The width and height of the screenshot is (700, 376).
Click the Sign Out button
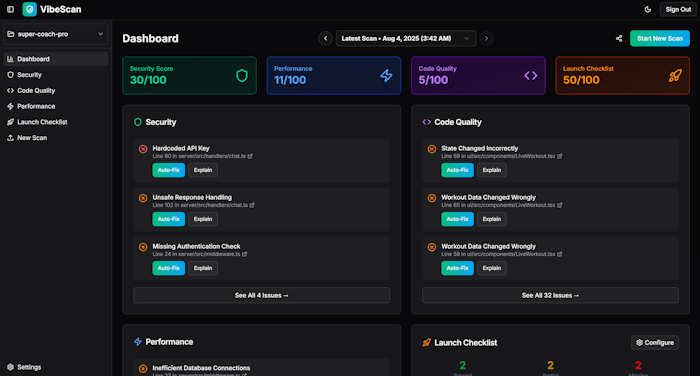678,9
